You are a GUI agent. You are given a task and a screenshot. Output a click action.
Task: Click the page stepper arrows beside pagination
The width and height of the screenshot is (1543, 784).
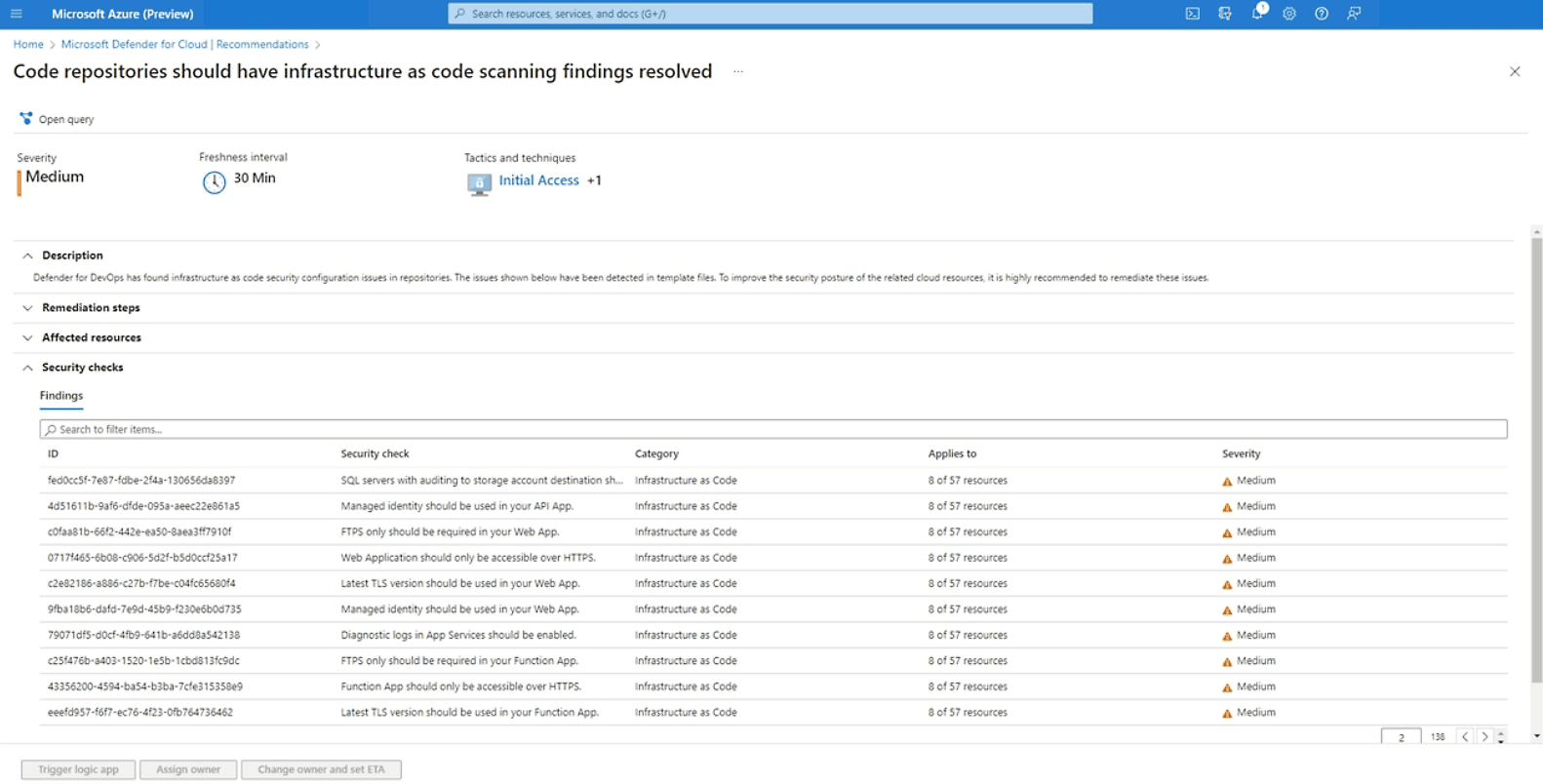(1501, 737)
